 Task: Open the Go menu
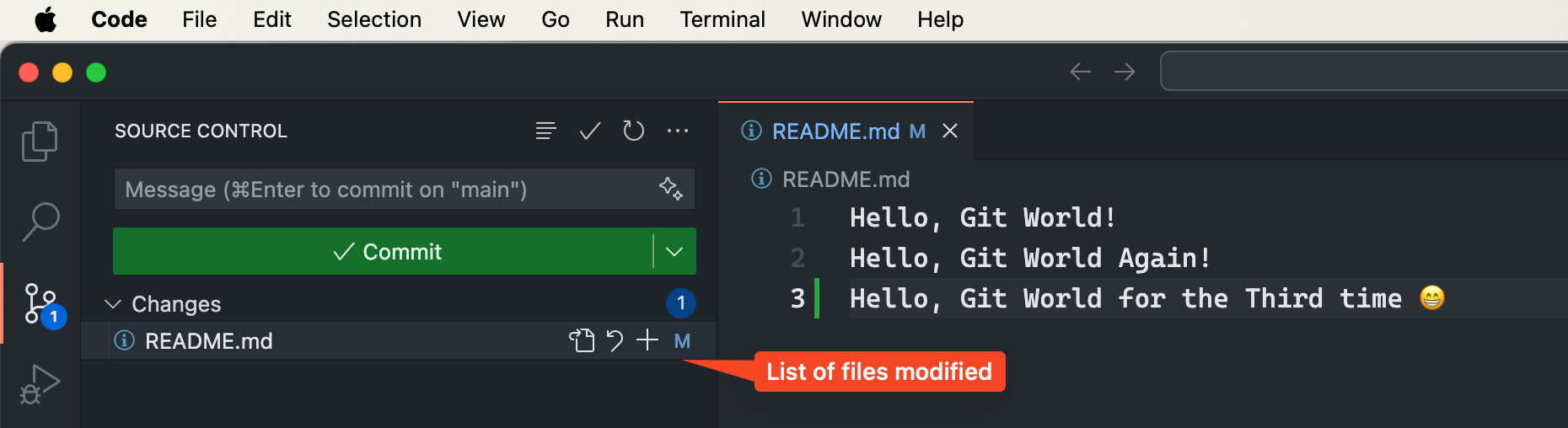pyautogui.click(x=556, y=19)
